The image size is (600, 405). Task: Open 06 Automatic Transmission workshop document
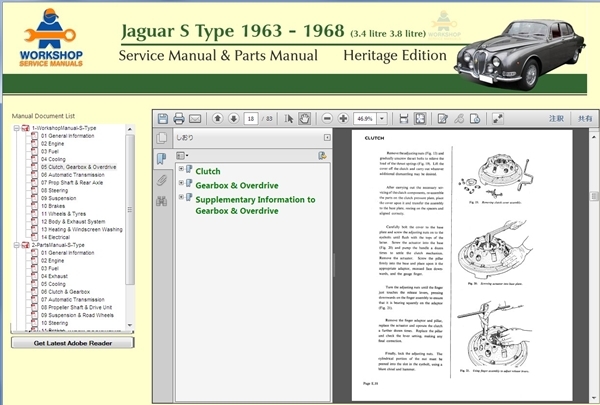click(x=73, y=175)
